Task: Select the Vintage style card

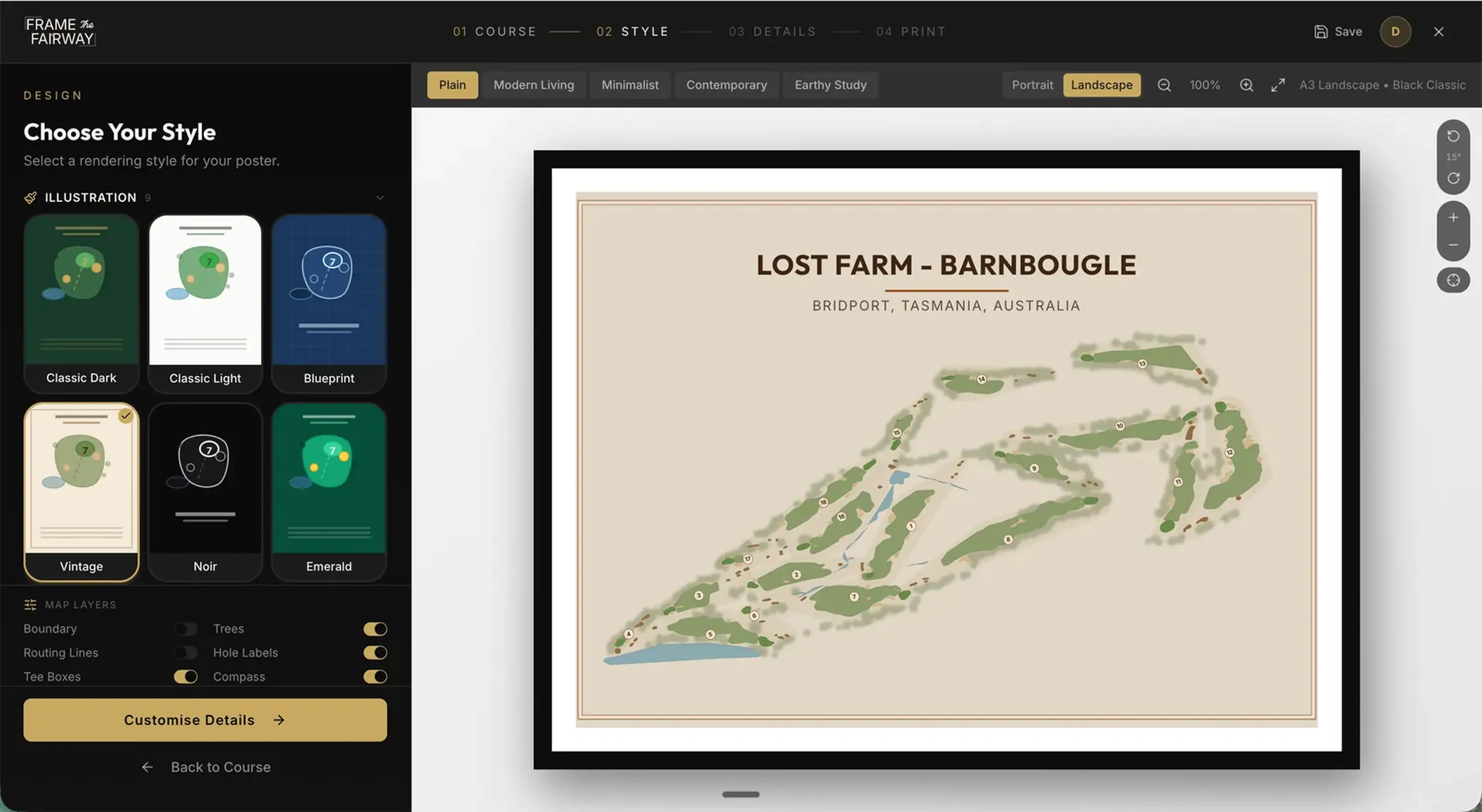Action: pos(81,492)
